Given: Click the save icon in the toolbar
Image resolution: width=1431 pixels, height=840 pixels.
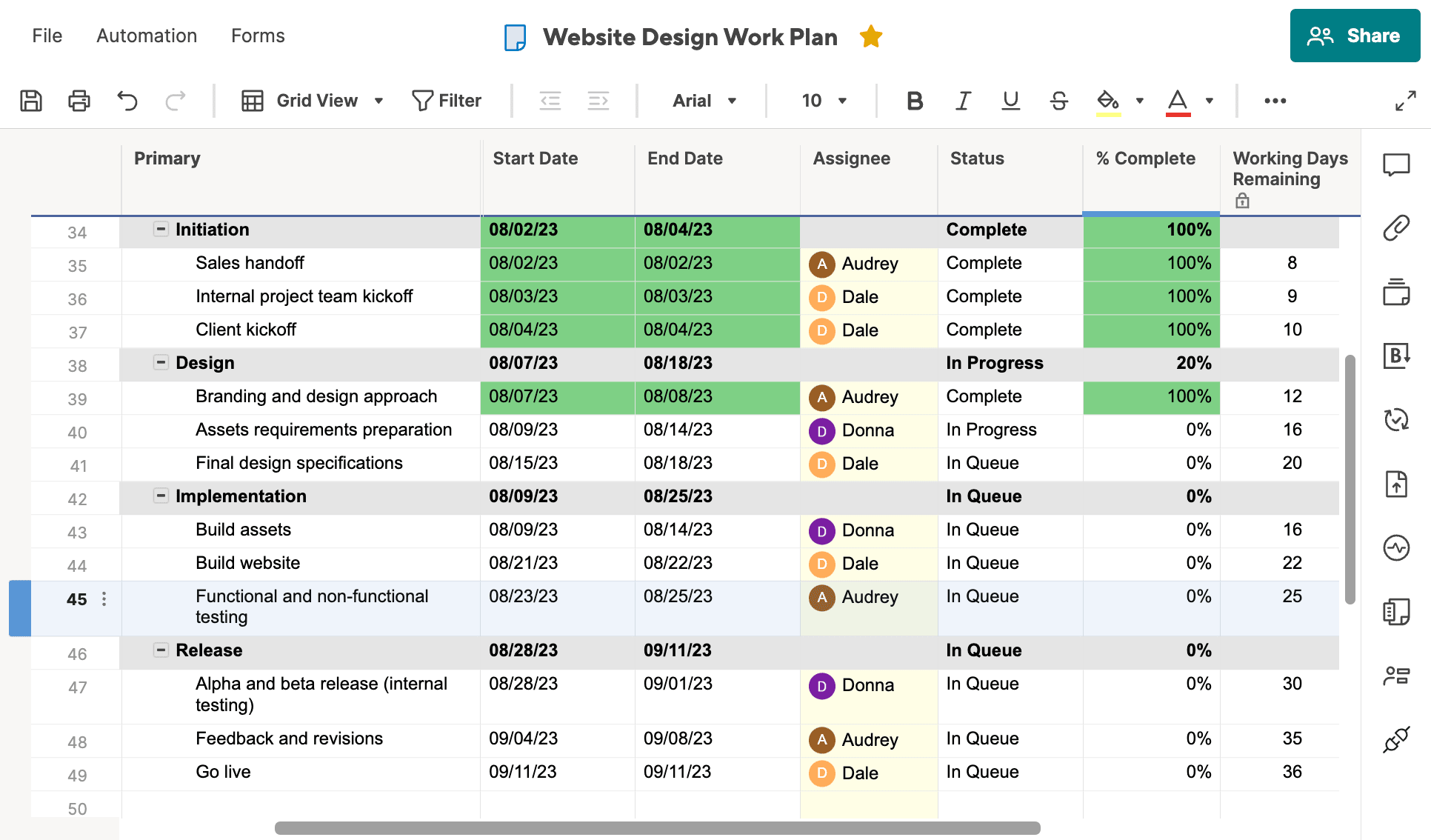Looking at the screenshot, I should click(31, 100).
